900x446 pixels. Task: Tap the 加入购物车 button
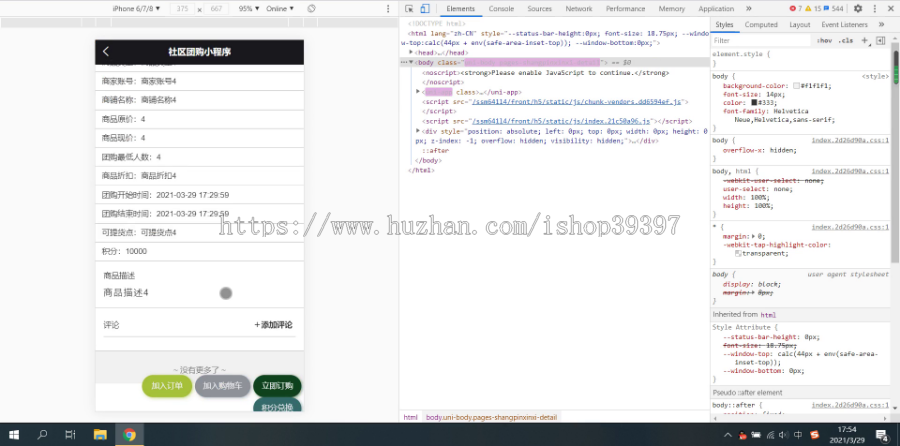pos(223,386)
